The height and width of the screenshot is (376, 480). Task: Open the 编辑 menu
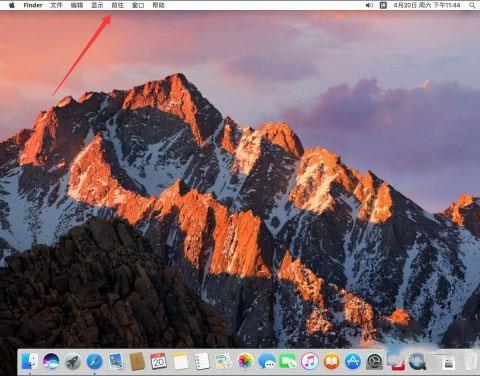(77, 5)
